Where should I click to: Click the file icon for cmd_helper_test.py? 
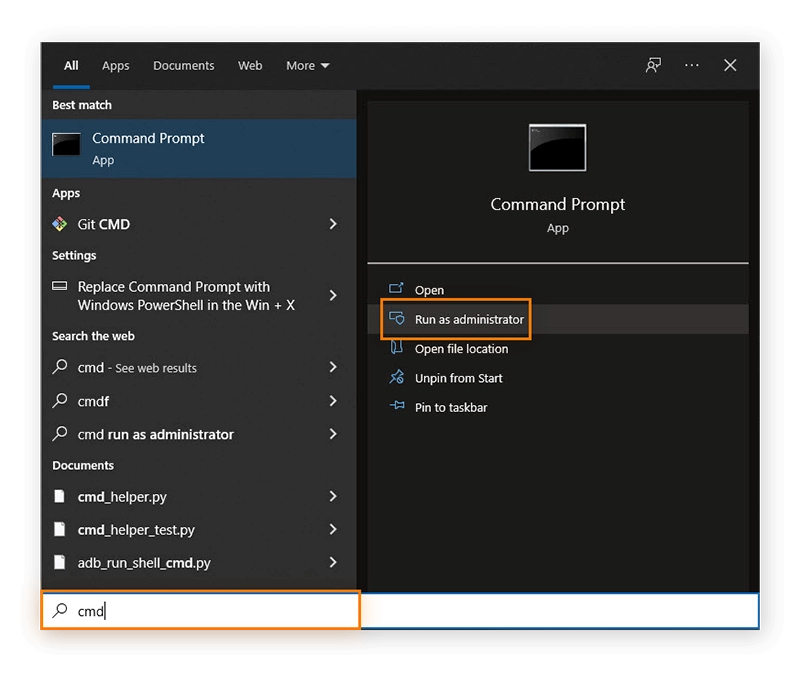[60, 529]
